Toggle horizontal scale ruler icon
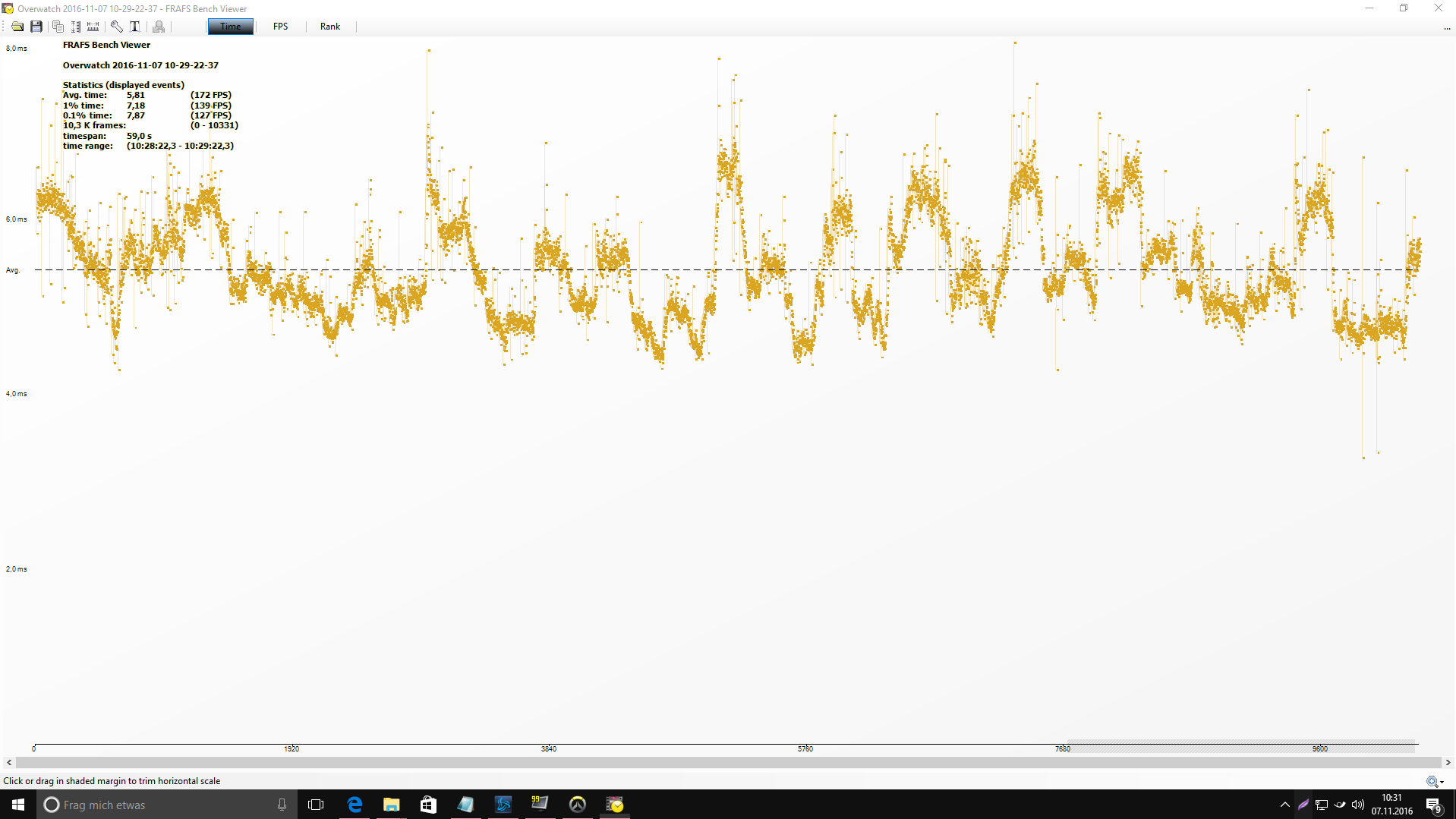 click(93, 27)
